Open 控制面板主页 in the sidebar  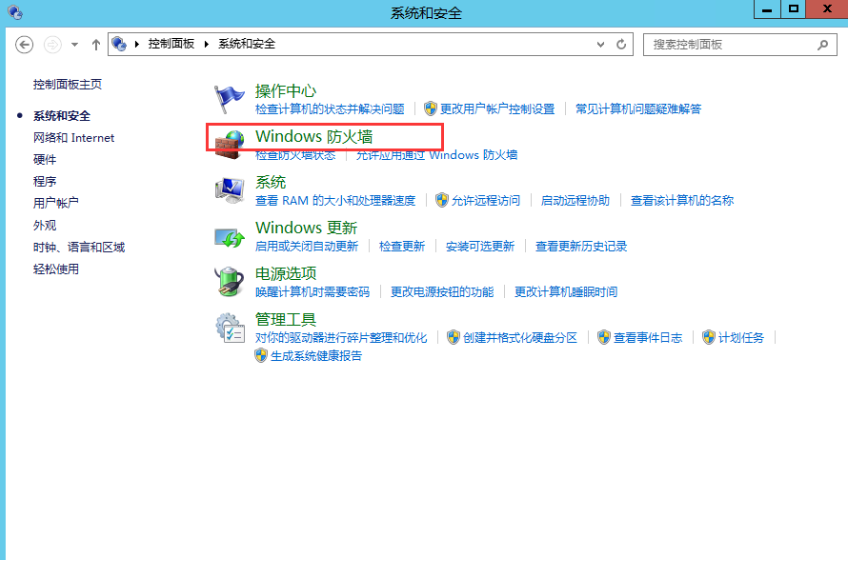coord(67,84)
